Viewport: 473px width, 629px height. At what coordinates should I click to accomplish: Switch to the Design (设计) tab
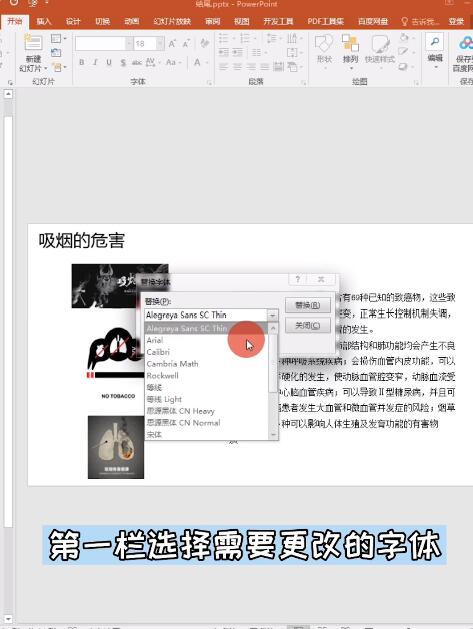[x=73, y=21]
